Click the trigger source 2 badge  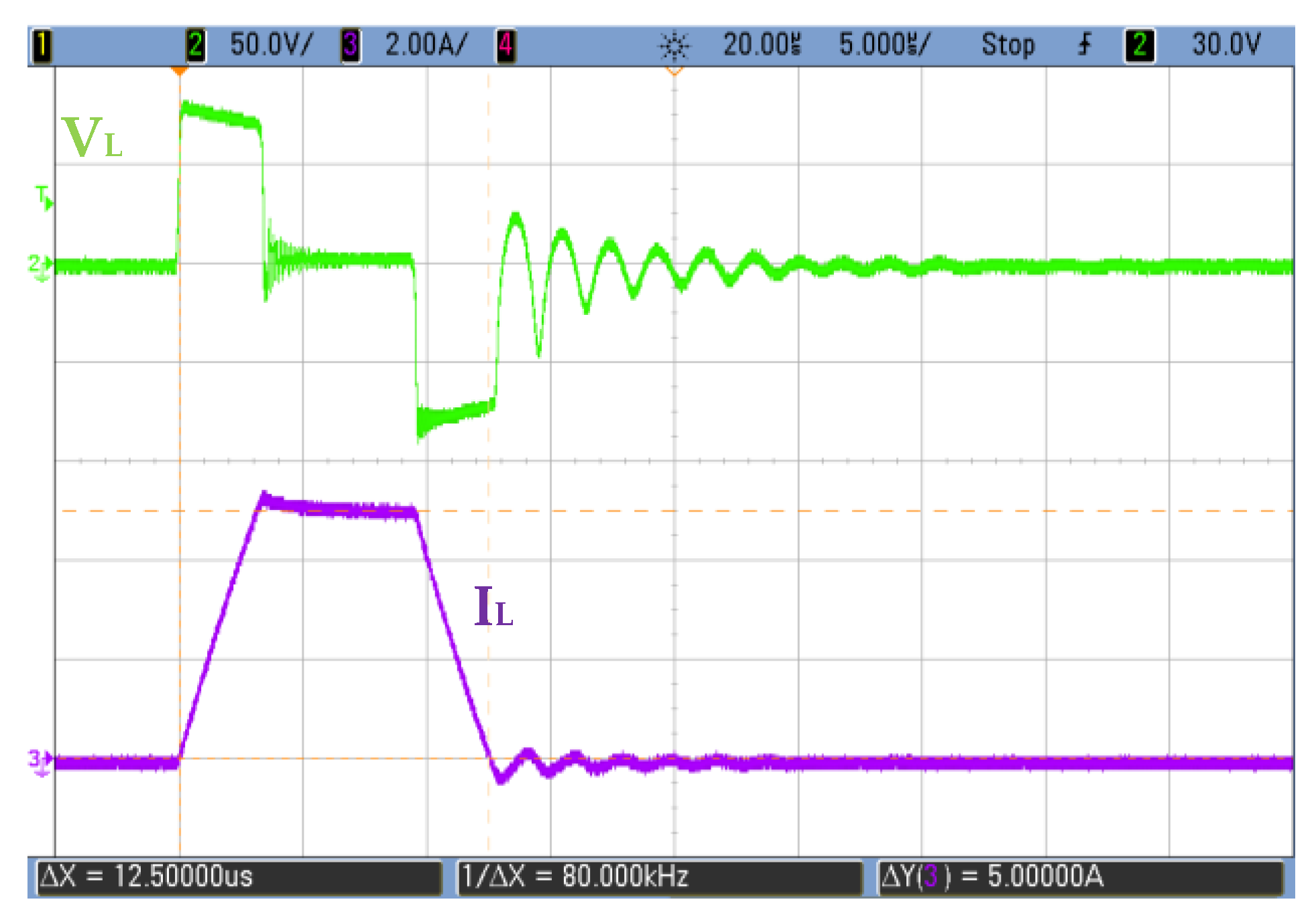click(x=1139, y=46)
